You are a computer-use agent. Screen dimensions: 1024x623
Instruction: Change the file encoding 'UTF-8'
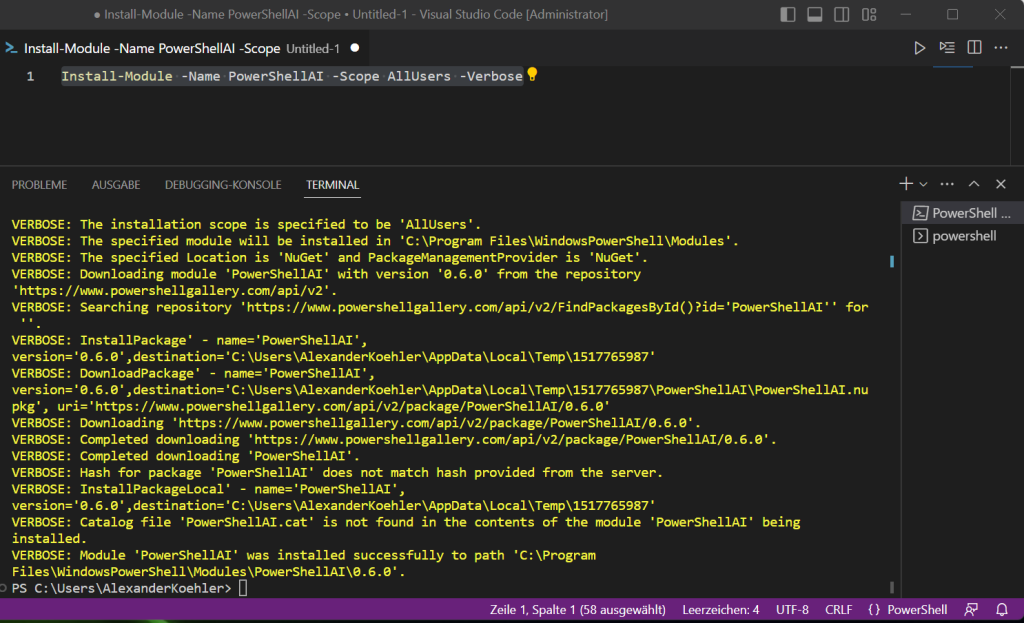click(792, 610)
